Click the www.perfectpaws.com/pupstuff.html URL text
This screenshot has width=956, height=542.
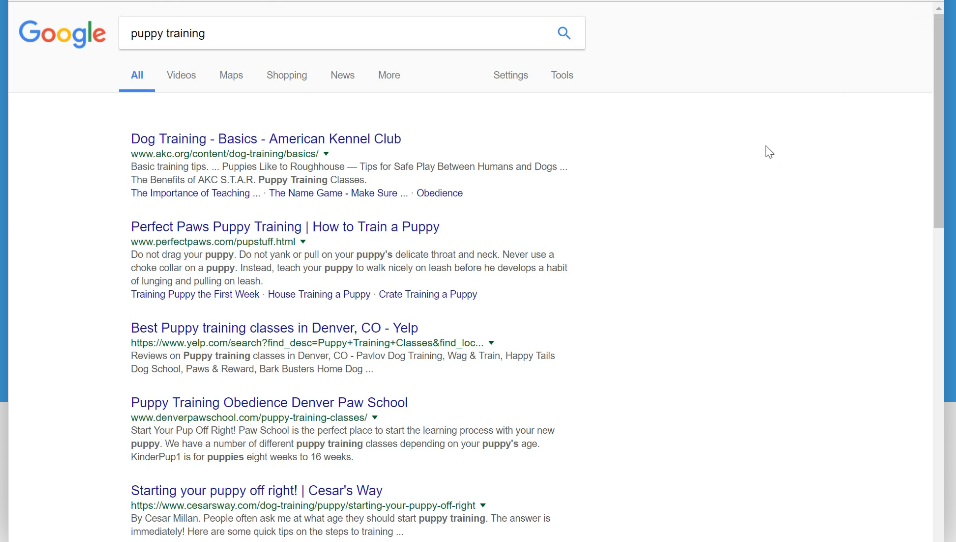click(213, 241)
